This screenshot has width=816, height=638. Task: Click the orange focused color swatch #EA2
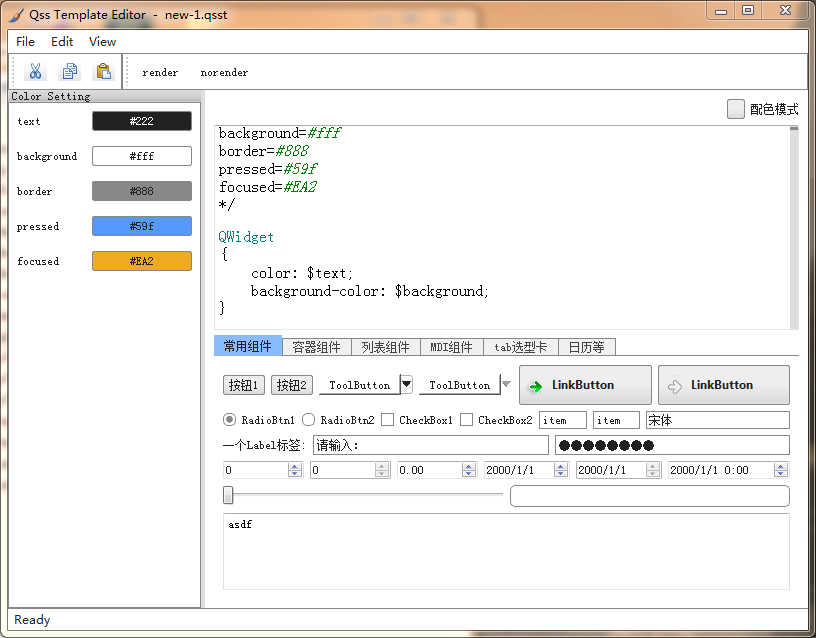141,261
